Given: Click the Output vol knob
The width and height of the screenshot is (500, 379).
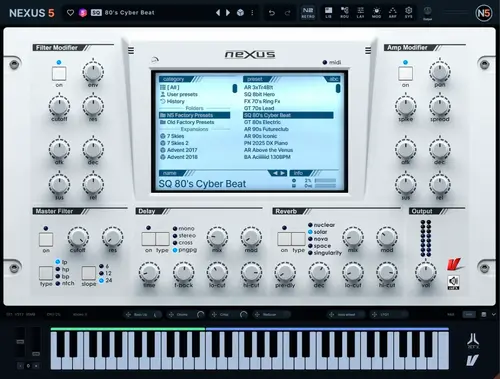Looking at the screenshot, I should pyautogui.click(x=426, y=272).
